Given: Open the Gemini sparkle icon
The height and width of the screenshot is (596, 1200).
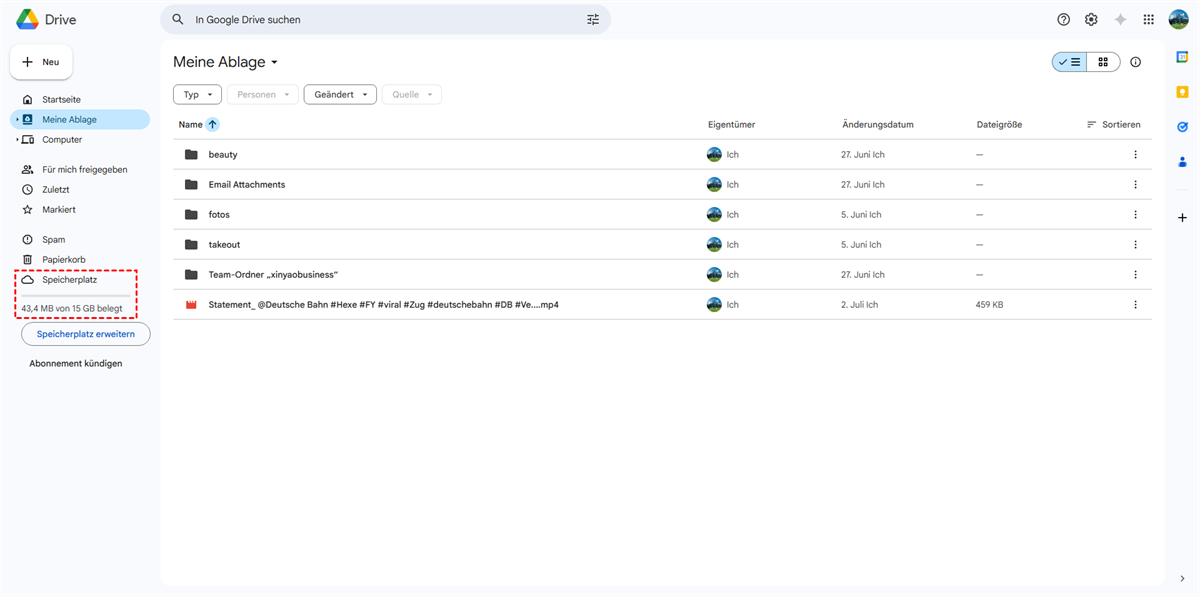Looking at the screenshot, I should coord(1120,19).
